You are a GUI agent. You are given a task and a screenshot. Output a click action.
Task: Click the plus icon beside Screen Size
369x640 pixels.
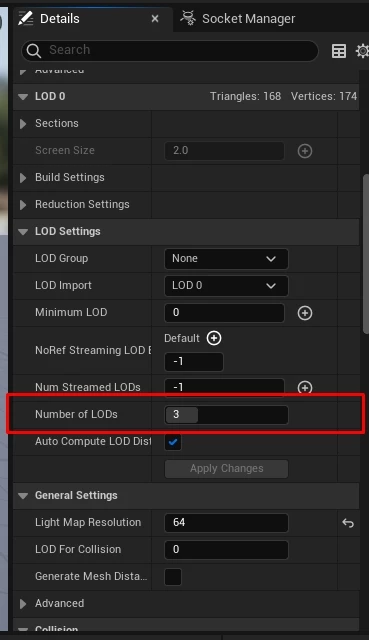(305, 151)
